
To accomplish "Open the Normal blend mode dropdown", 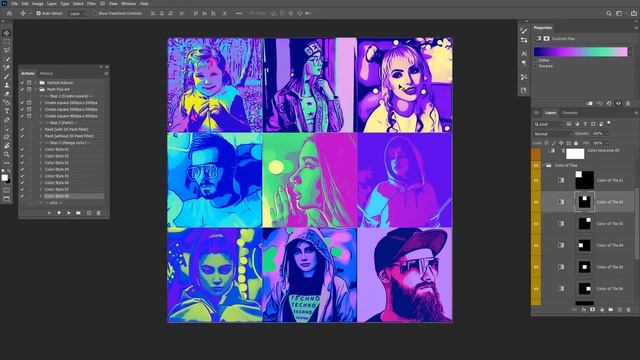I will point(552,134).
